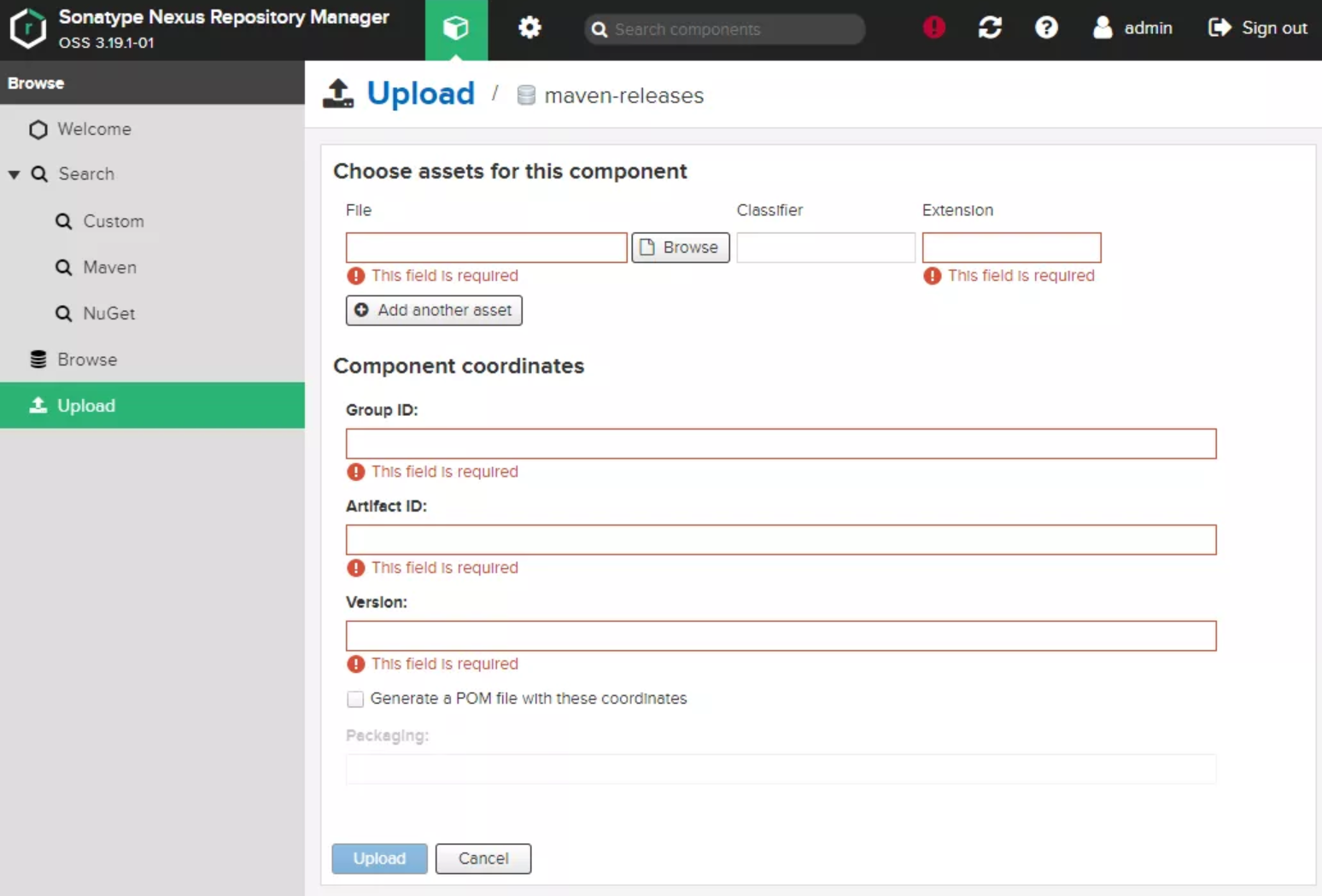Click the file icon on Browse button

click(647, 247)
